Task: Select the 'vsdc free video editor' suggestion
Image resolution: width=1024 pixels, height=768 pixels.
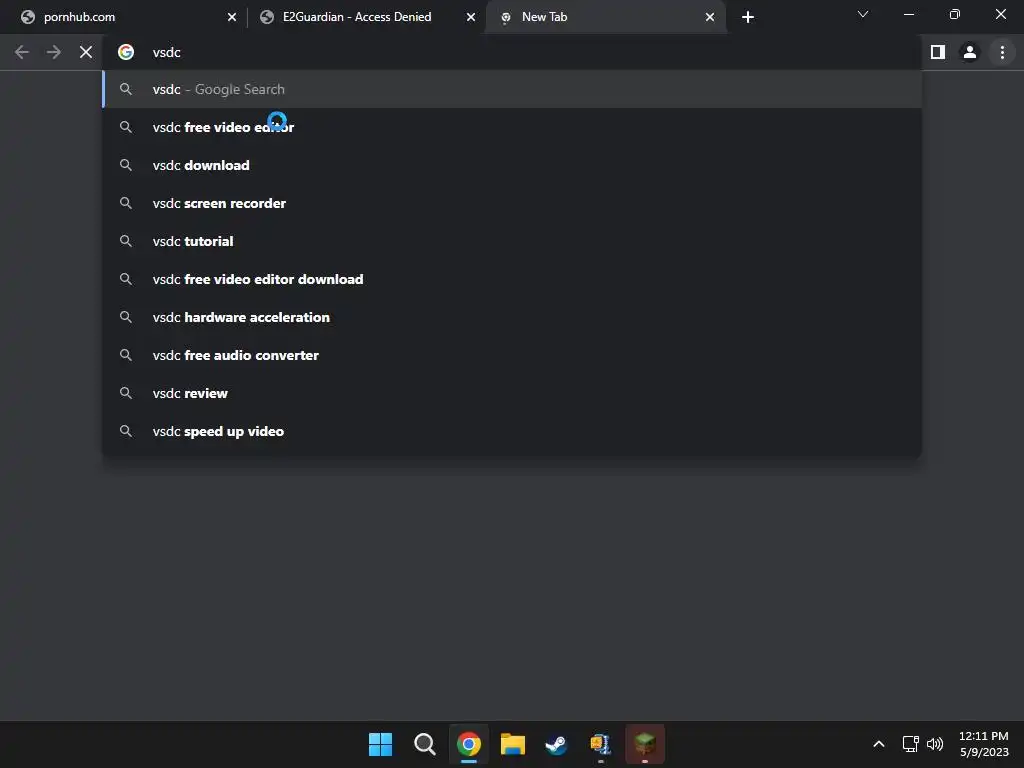Action: 512,127
